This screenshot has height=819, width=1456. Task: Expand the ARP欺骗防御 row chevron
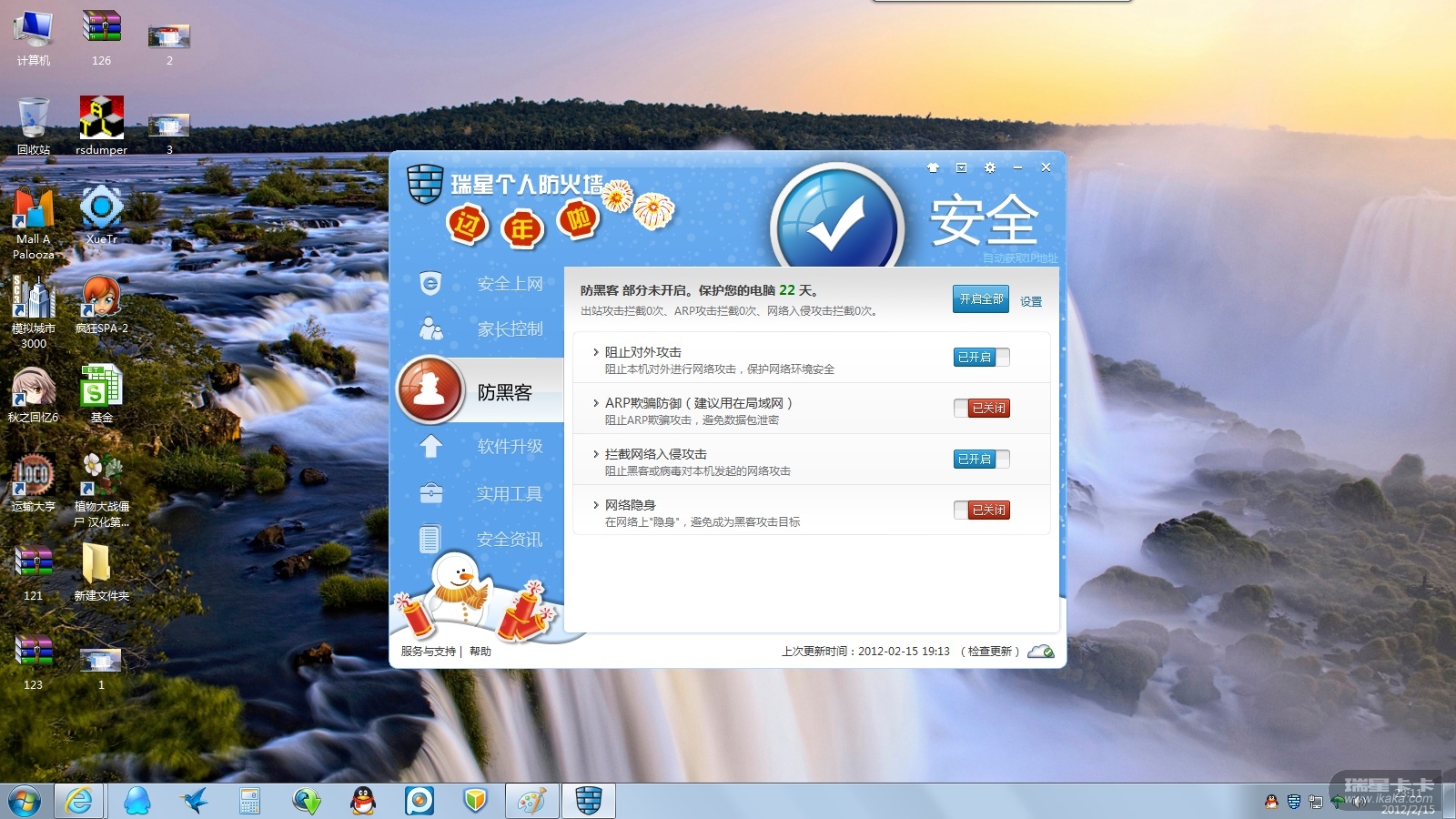596,403
